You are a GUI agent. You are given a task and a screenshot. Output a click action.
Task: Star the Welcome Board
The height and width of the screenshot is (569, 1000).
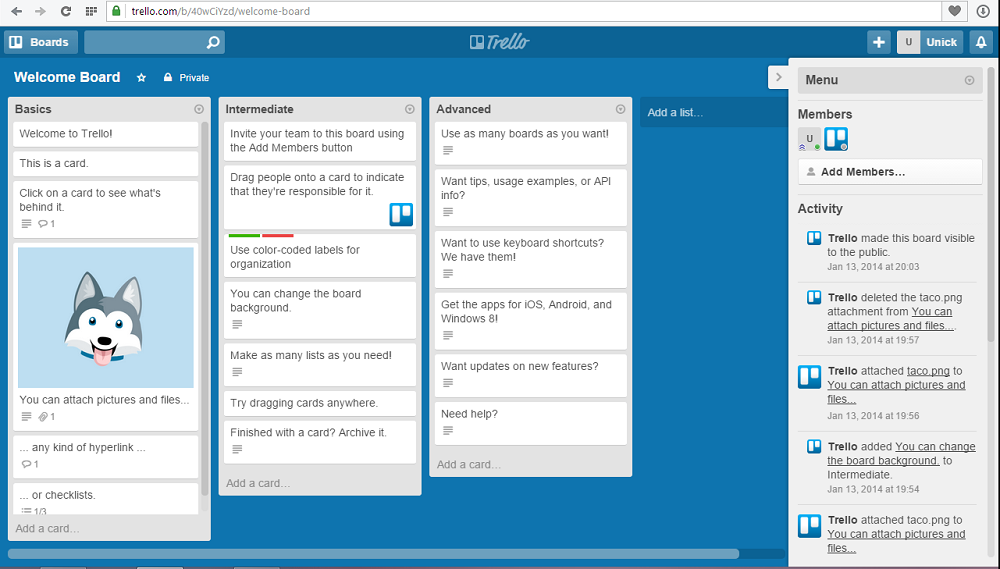click(x=141, y=78)
